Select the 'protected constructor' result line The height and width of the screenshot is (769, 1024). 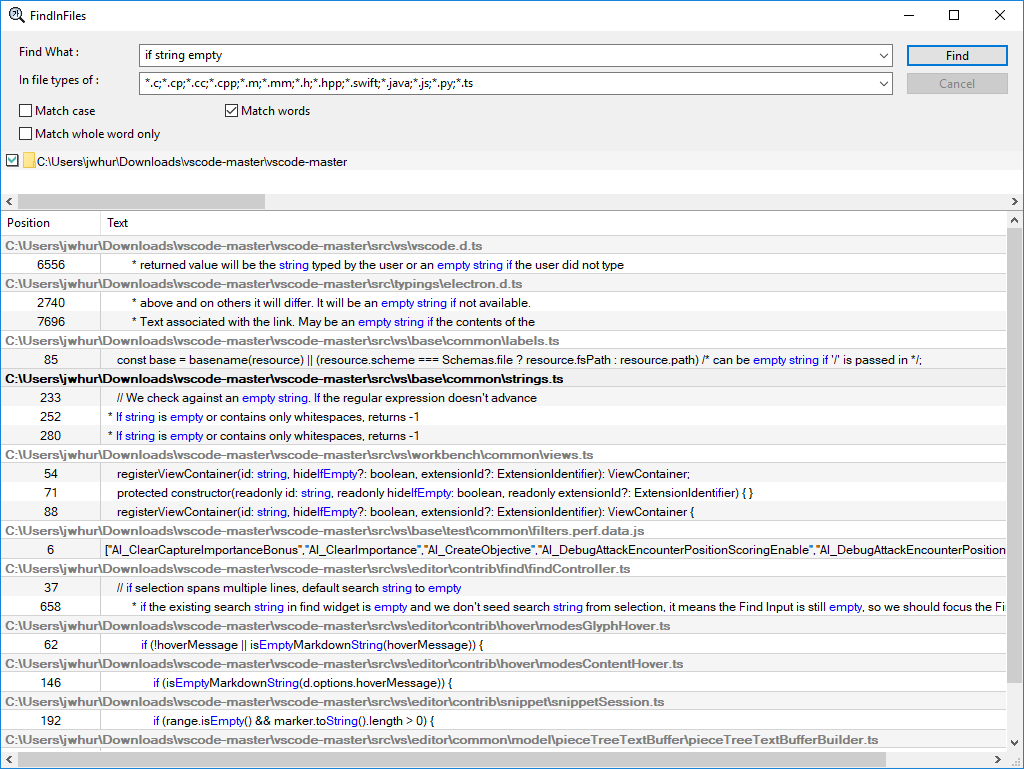pos(504,493)
